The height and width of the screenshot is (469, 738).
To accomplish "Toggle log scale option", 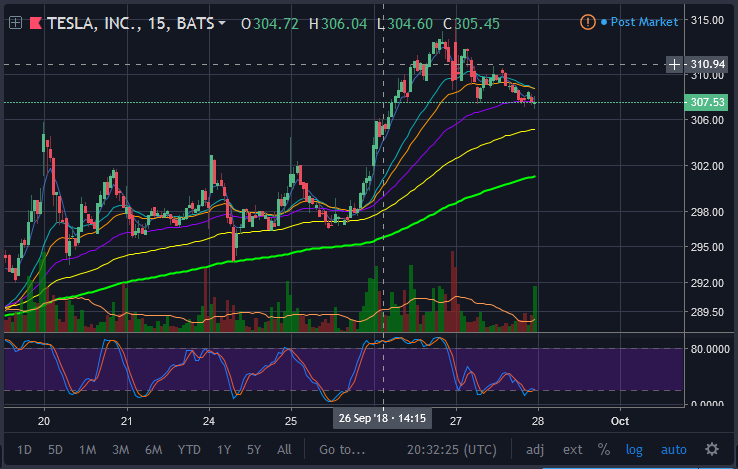I will click(x=634, y=450).
